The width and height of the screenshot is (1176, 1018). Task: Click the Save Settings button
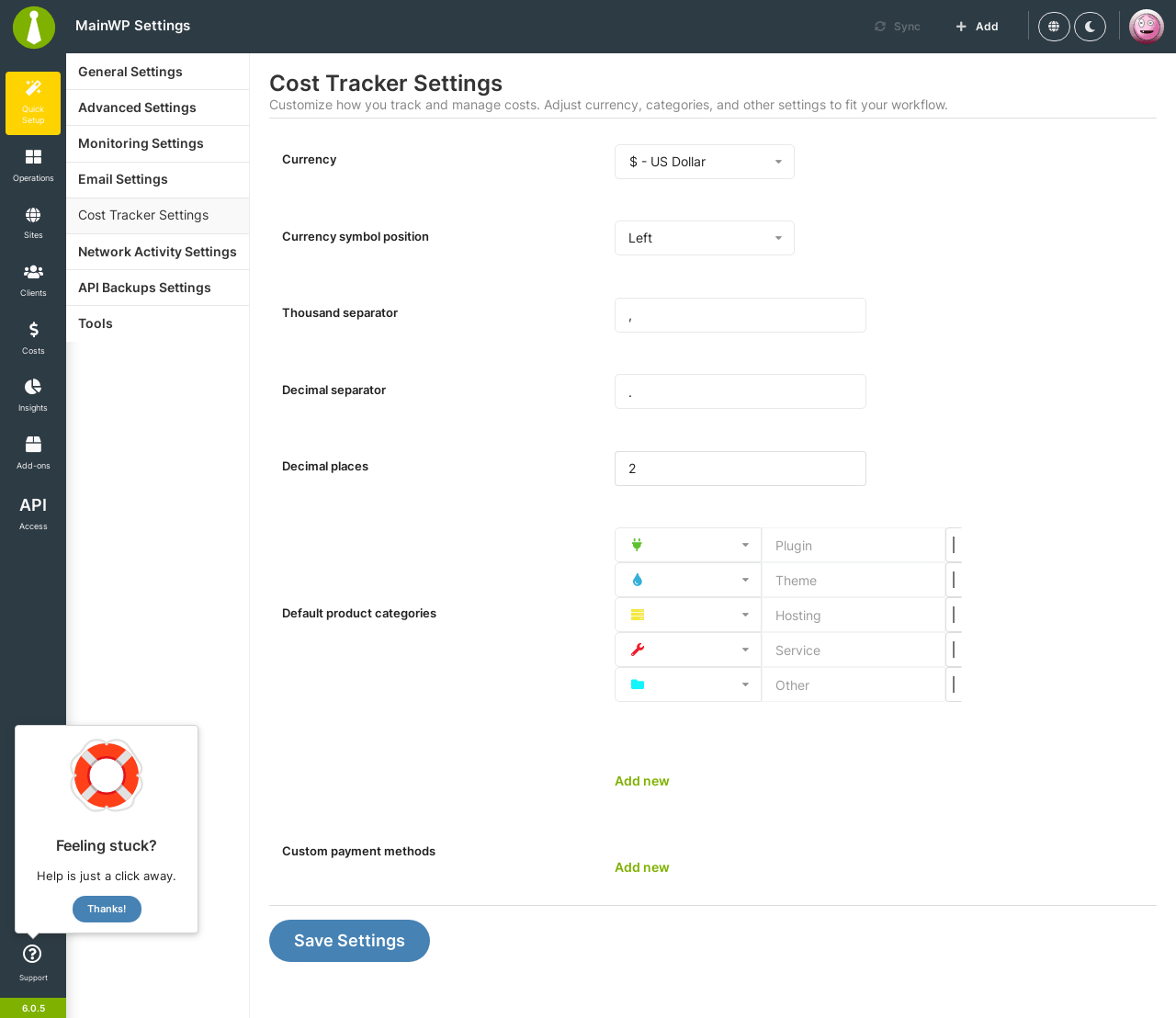click(x=349, y=941)
